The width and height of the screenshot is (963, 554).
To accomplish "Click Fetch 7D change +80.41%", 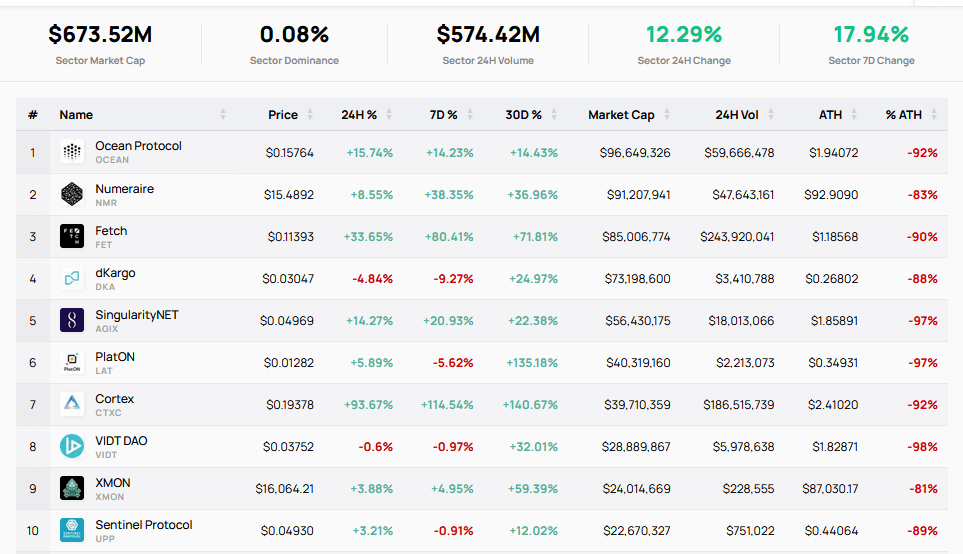I will tap(449, 236).
